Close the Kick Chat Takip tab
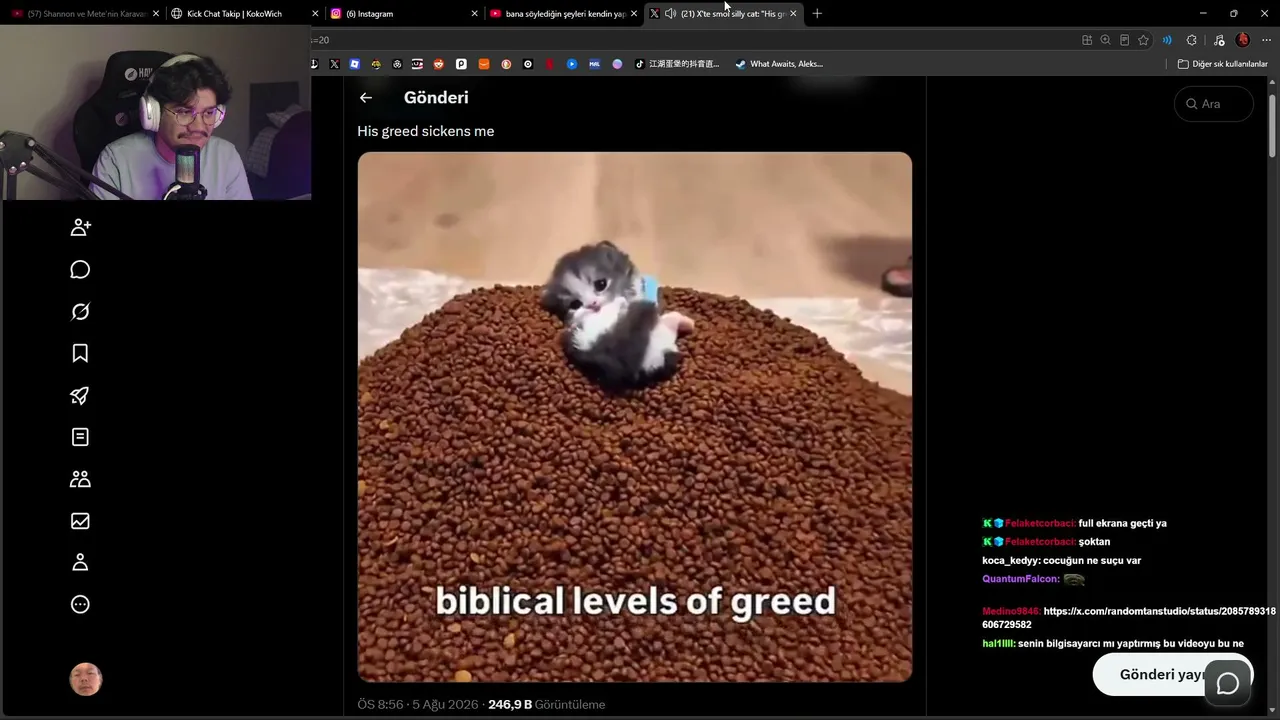 [315, 14]
